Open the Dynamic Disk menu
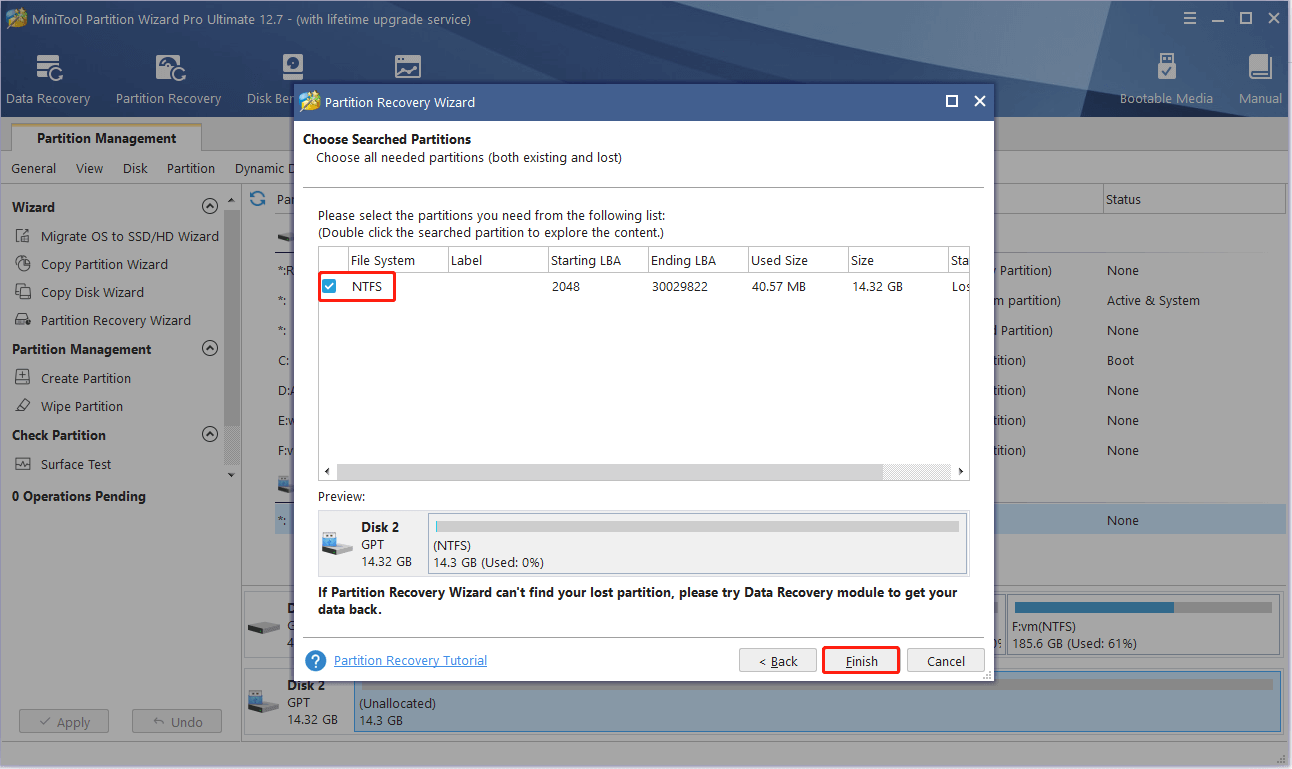This screenshot has height=769, width=1292. point(263,169)
